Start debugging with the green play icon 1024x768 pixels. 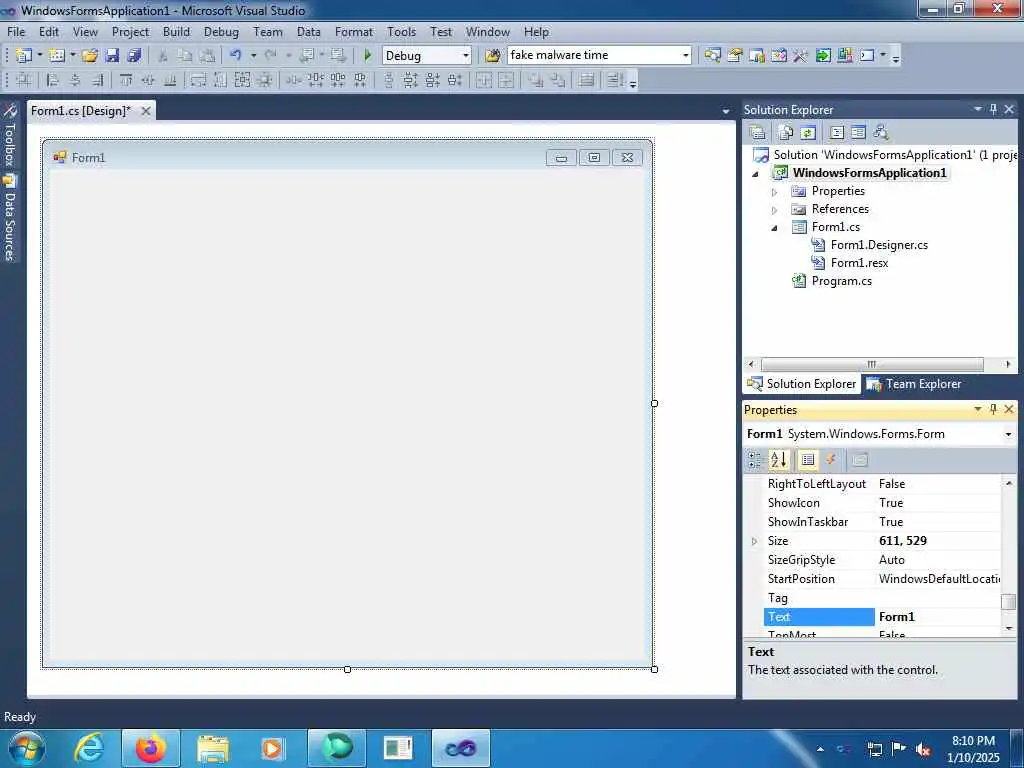pos(368,56)
